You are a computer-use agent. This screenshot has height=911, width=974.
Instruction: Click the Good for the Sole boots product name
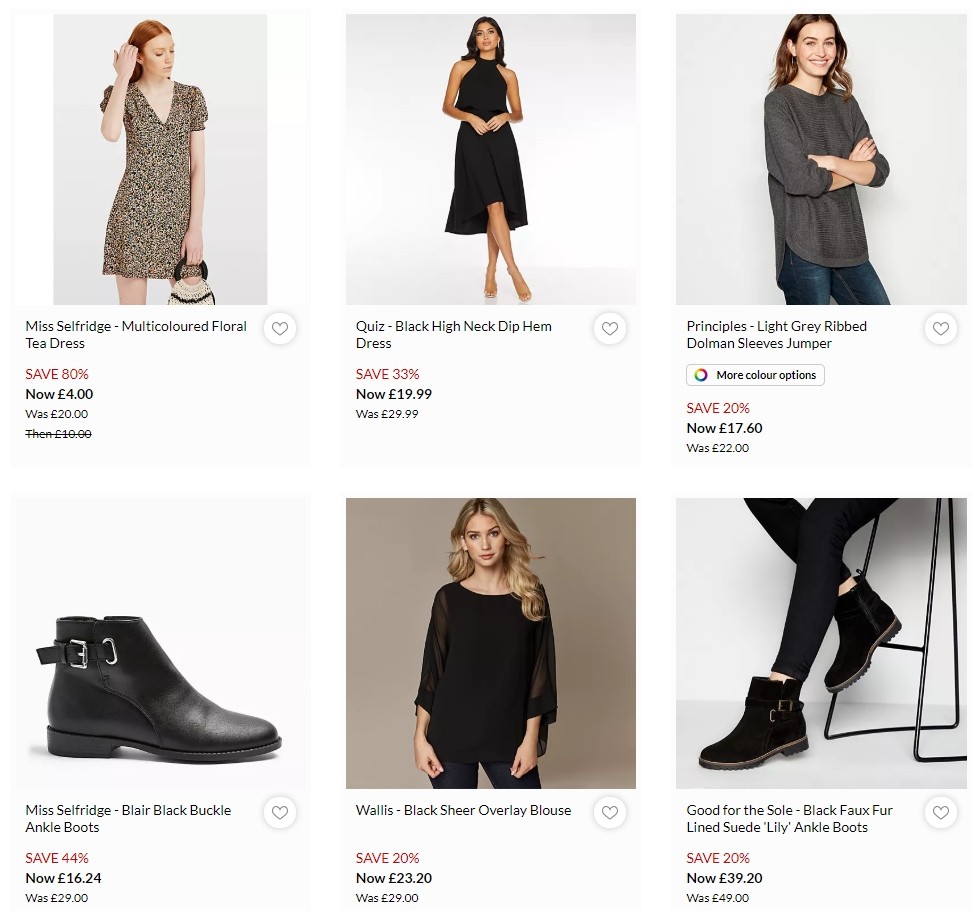coord(790,818)
